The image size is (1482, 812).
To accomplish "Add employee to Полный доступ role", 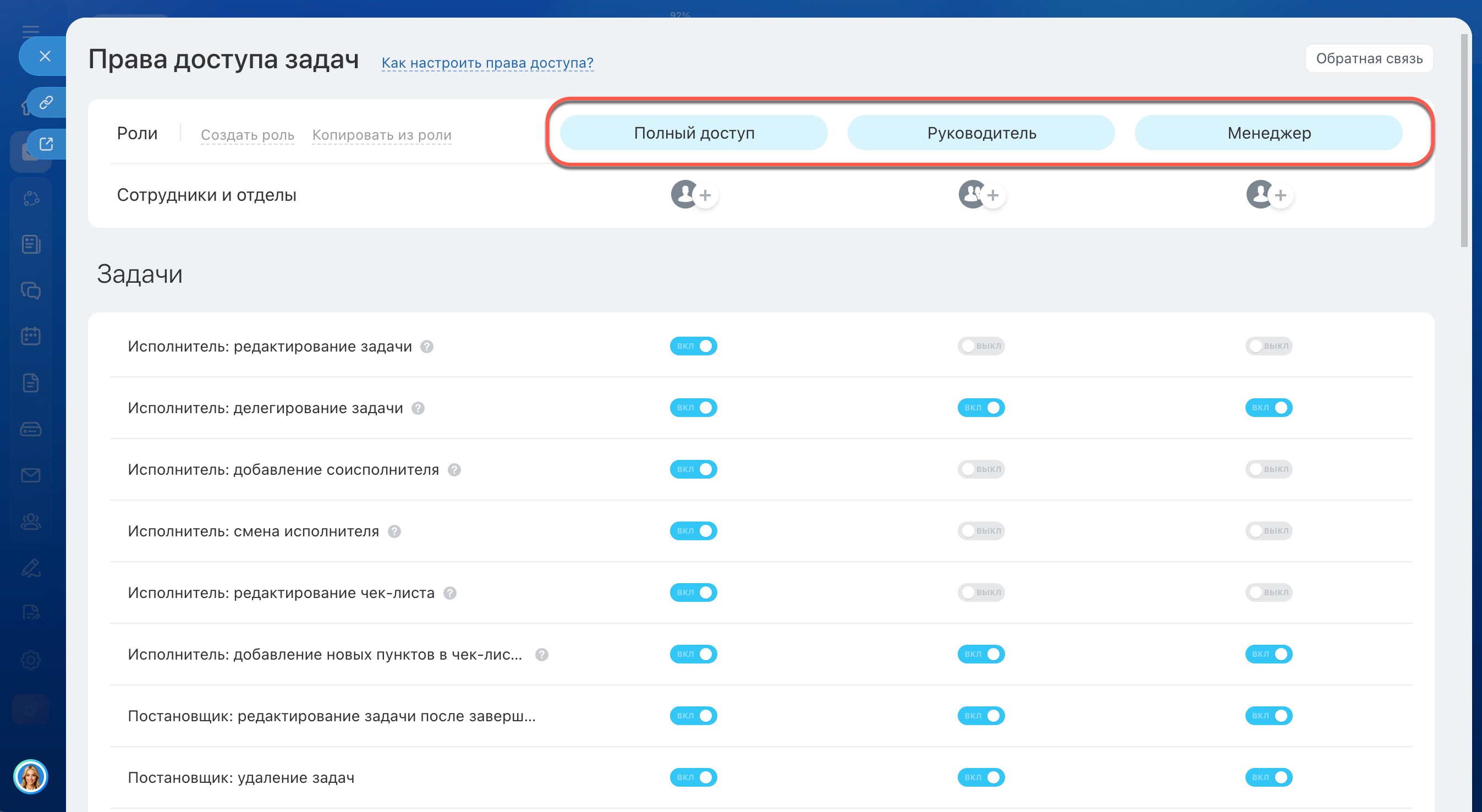I will point(705,196).
